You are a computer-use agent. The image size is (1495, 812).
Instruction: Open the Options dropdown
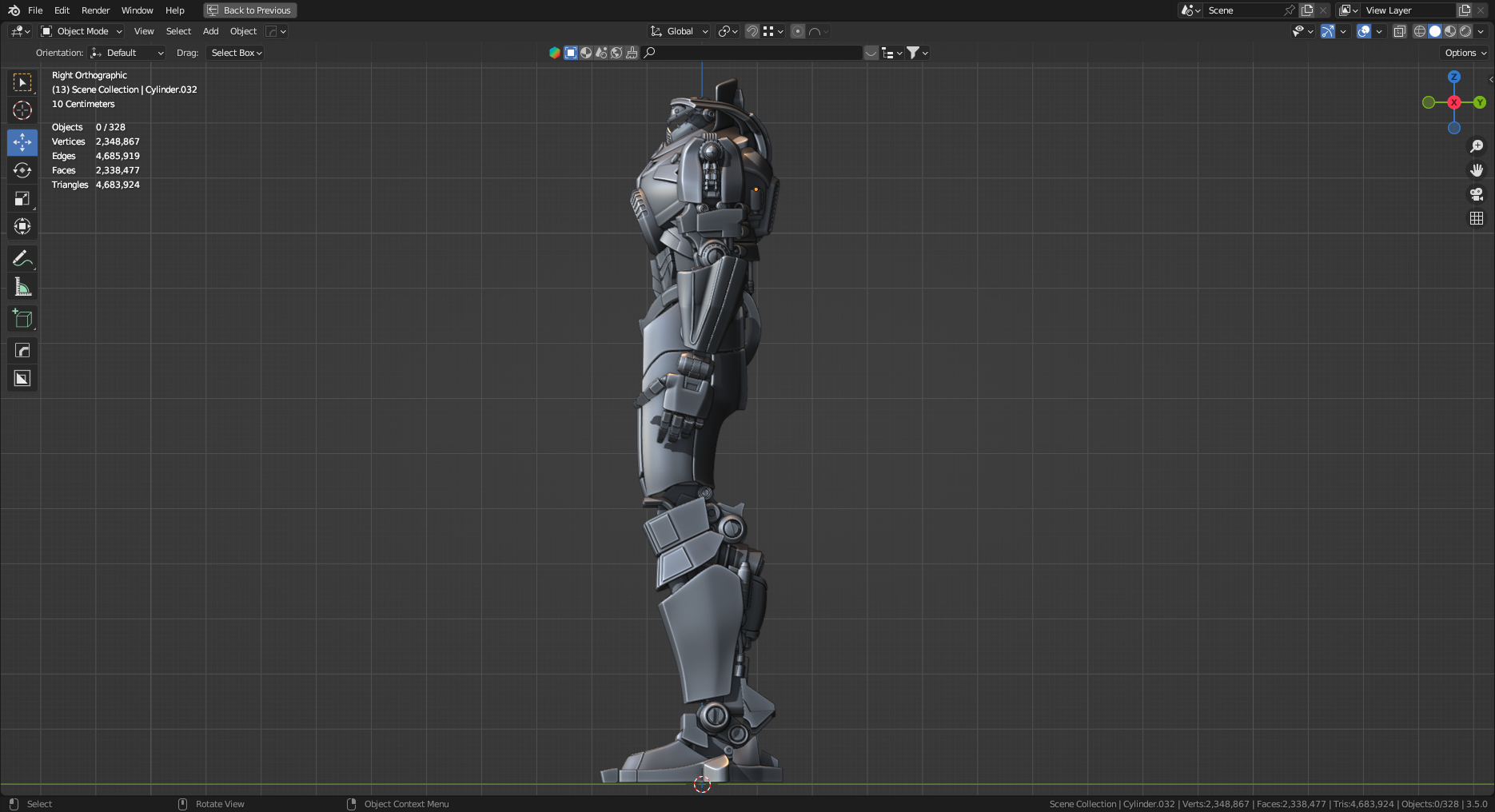pyautogui.click(x=1465, y=53)
